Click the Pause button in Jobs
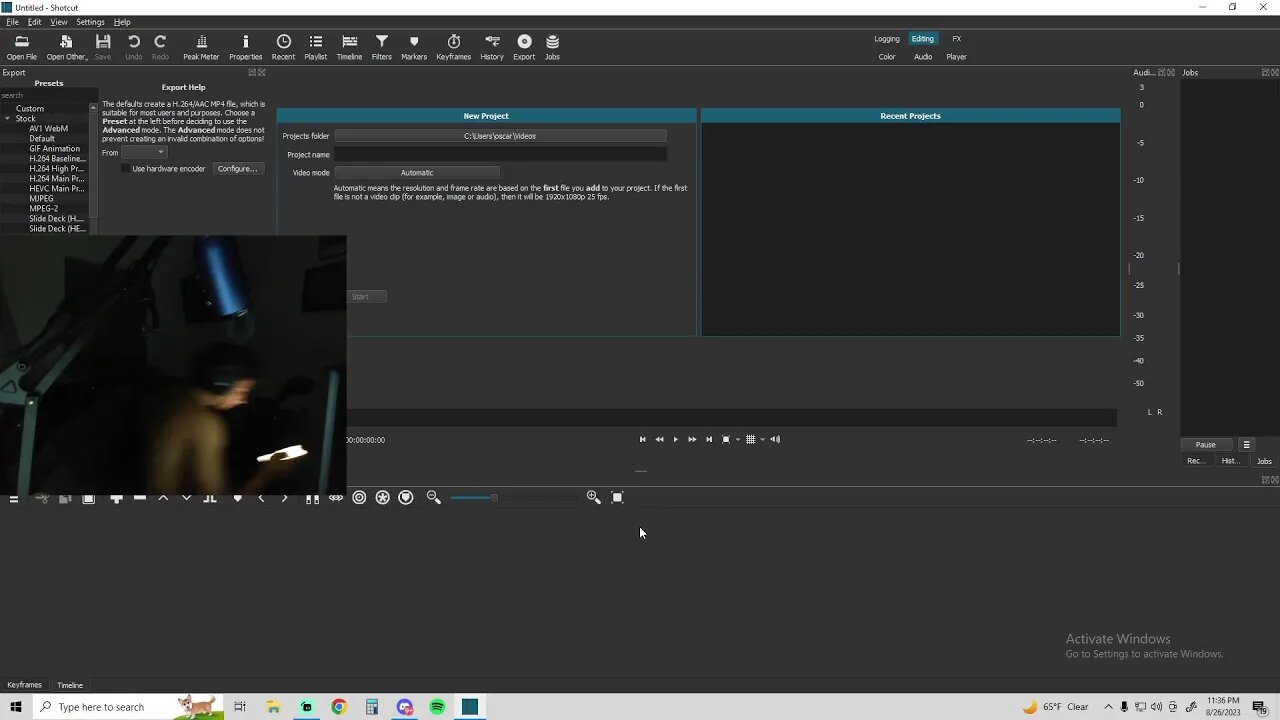 pyautogui.click(x=1206, y=445)
